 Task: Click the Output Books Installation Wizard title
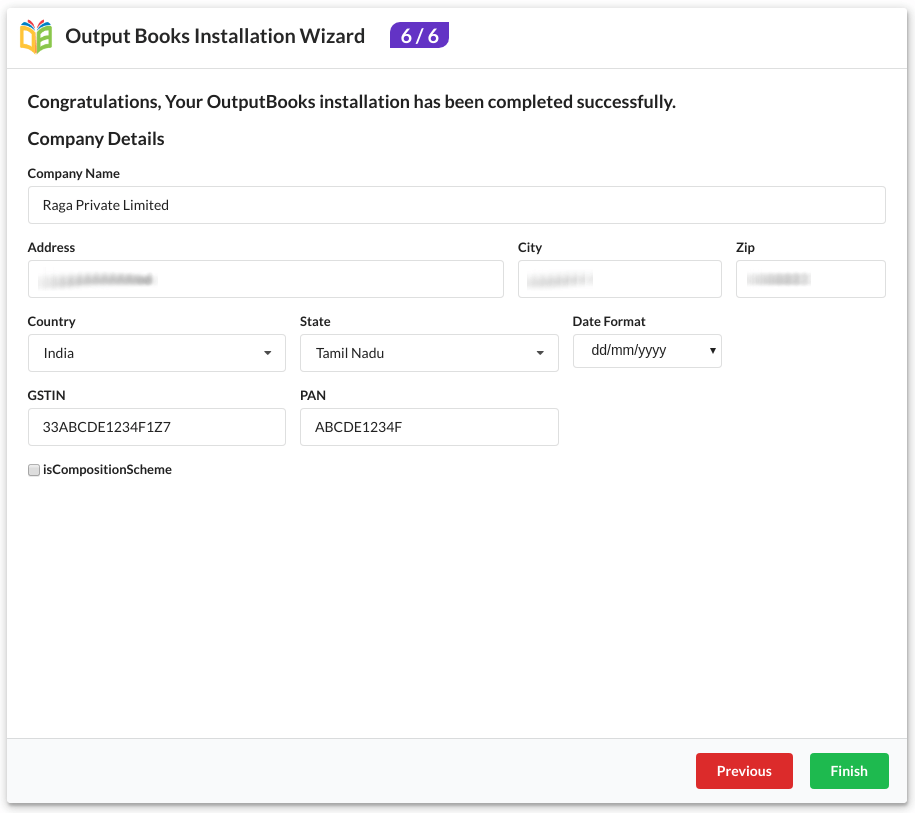point(215,36)
